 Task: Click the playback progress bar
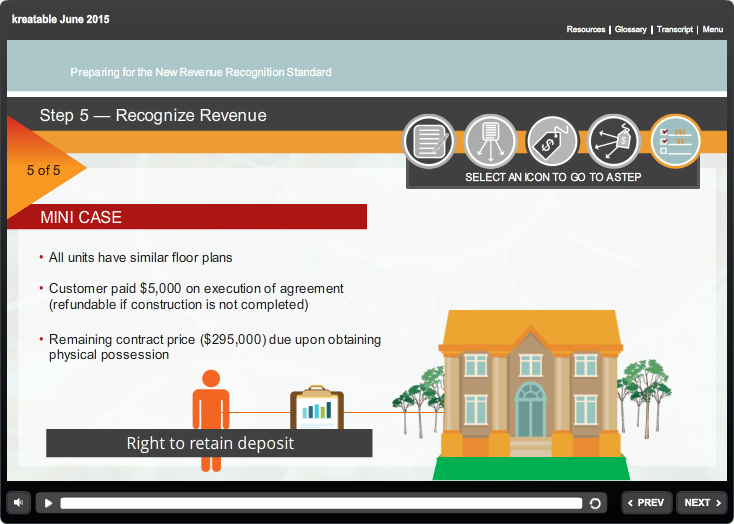click(320, 503)
